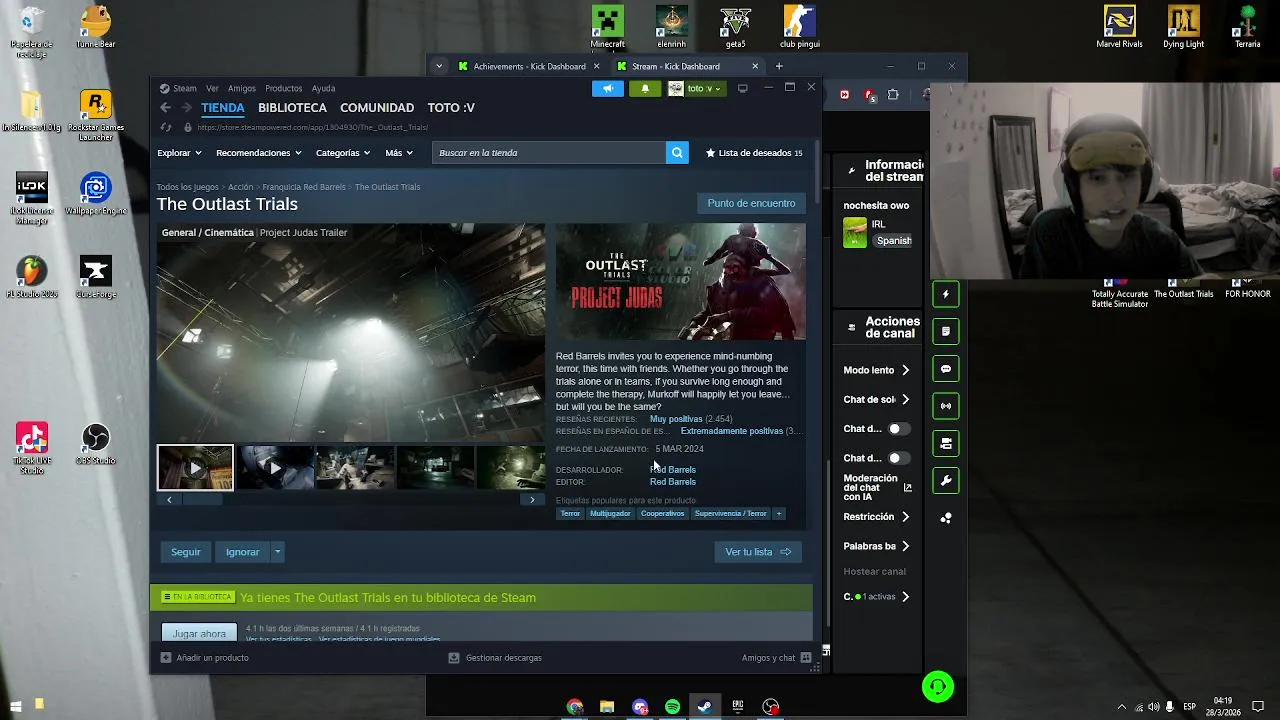This screenshot has height=720, width=1280.
Task: Click Steam store page vertical scrollbar
Action: [818, 170]
